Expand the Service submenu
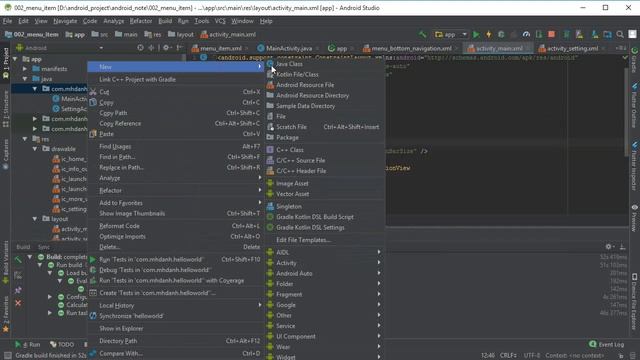Viewport: 640px width, 360px height. [325, 326]
